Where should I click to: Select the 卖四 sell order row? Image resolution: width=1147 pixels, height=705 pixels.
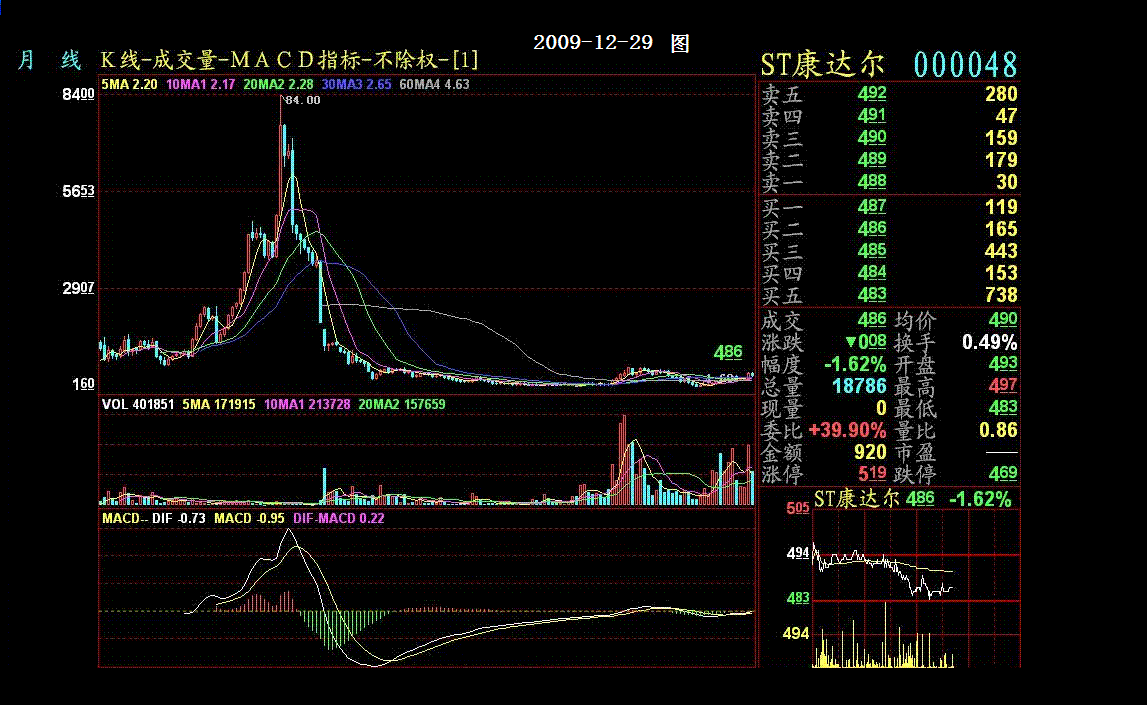(890, 116)
